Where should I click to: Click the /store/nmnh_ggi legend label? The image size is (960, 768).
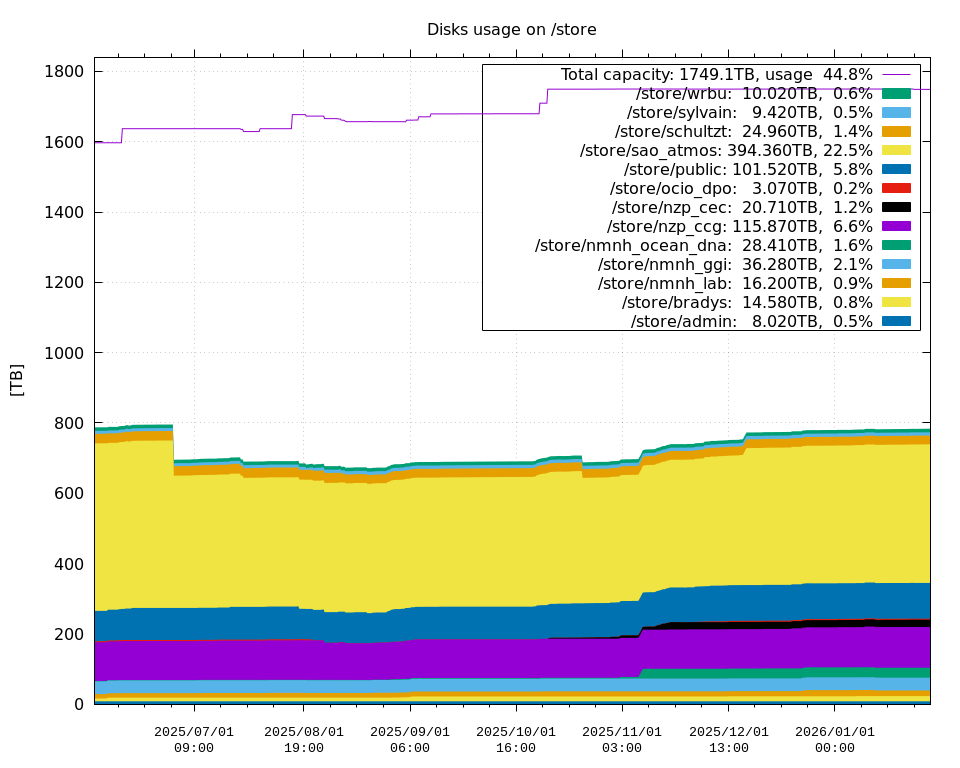pyautogui.click(x=735, y=264)
